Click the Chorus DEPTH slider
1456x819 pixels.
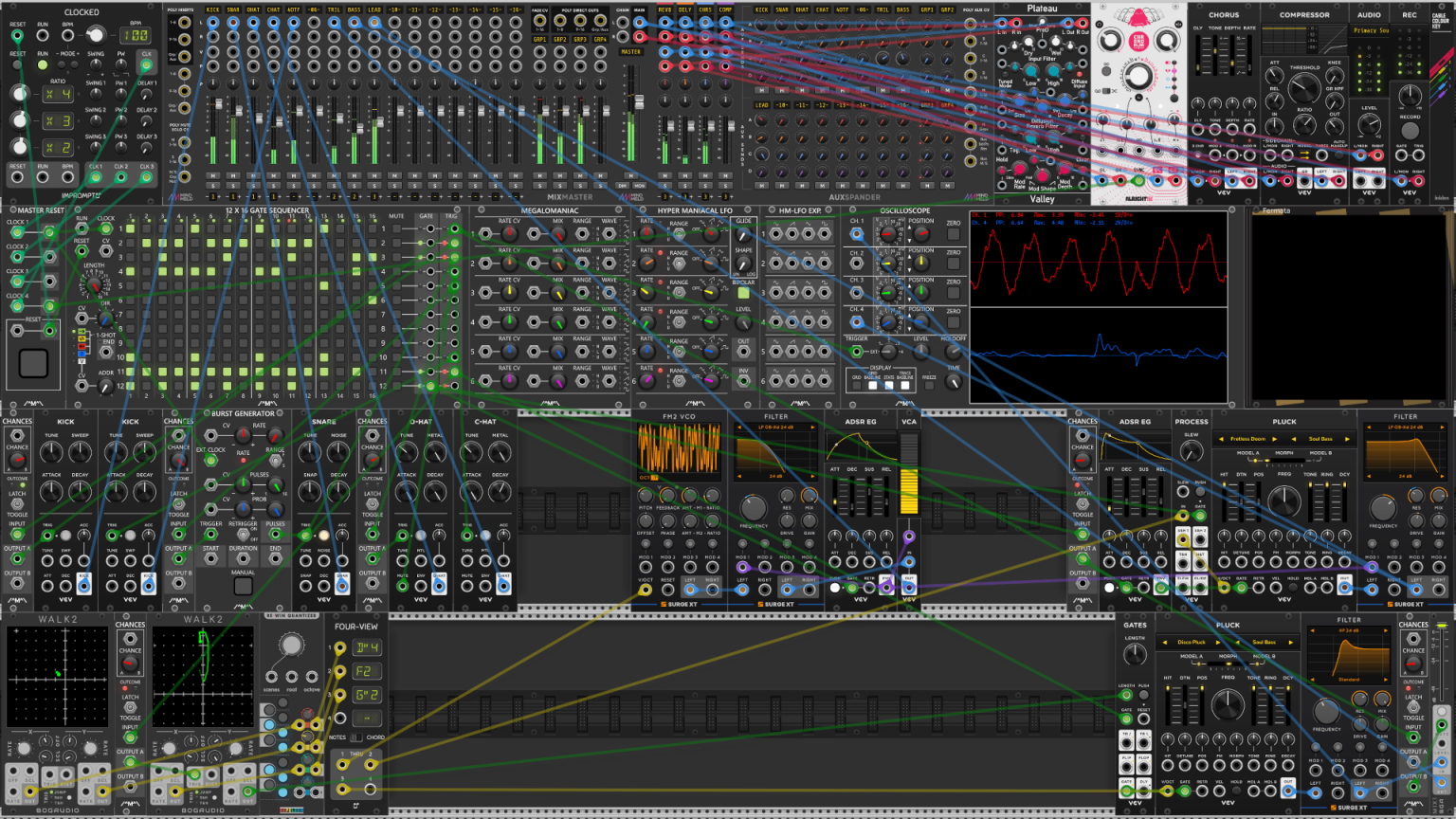pyautogui.click(x=1232, y=57)
